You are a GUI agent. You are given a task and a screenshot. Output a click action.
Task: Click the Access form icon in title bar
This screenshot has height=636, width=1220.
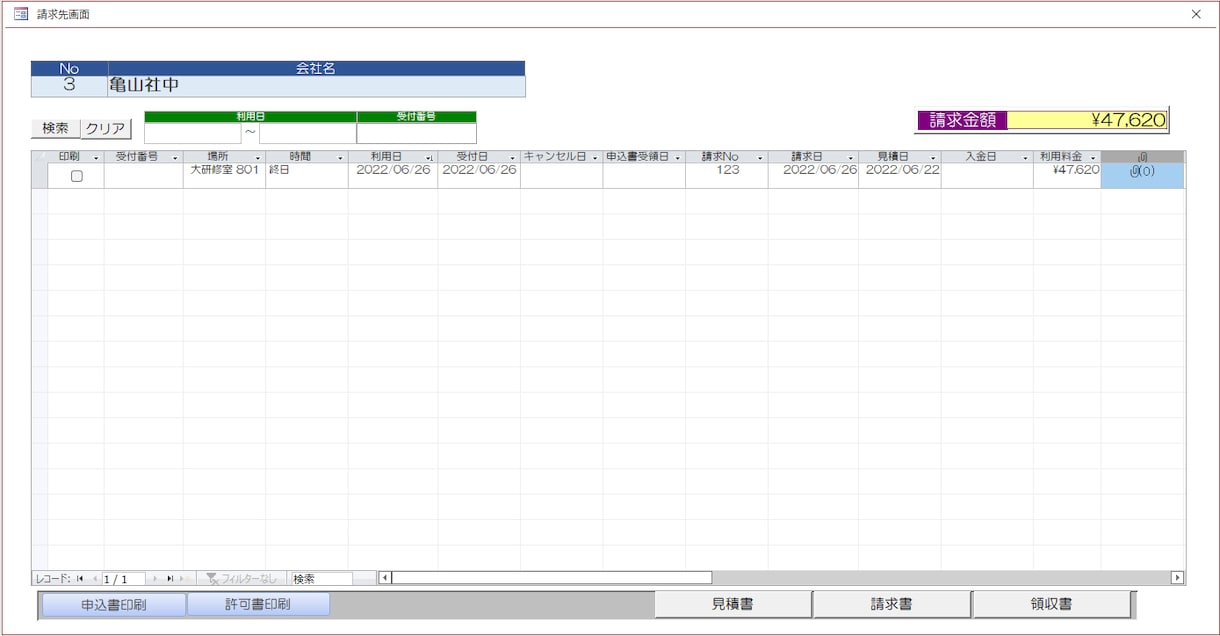[20, 14]
